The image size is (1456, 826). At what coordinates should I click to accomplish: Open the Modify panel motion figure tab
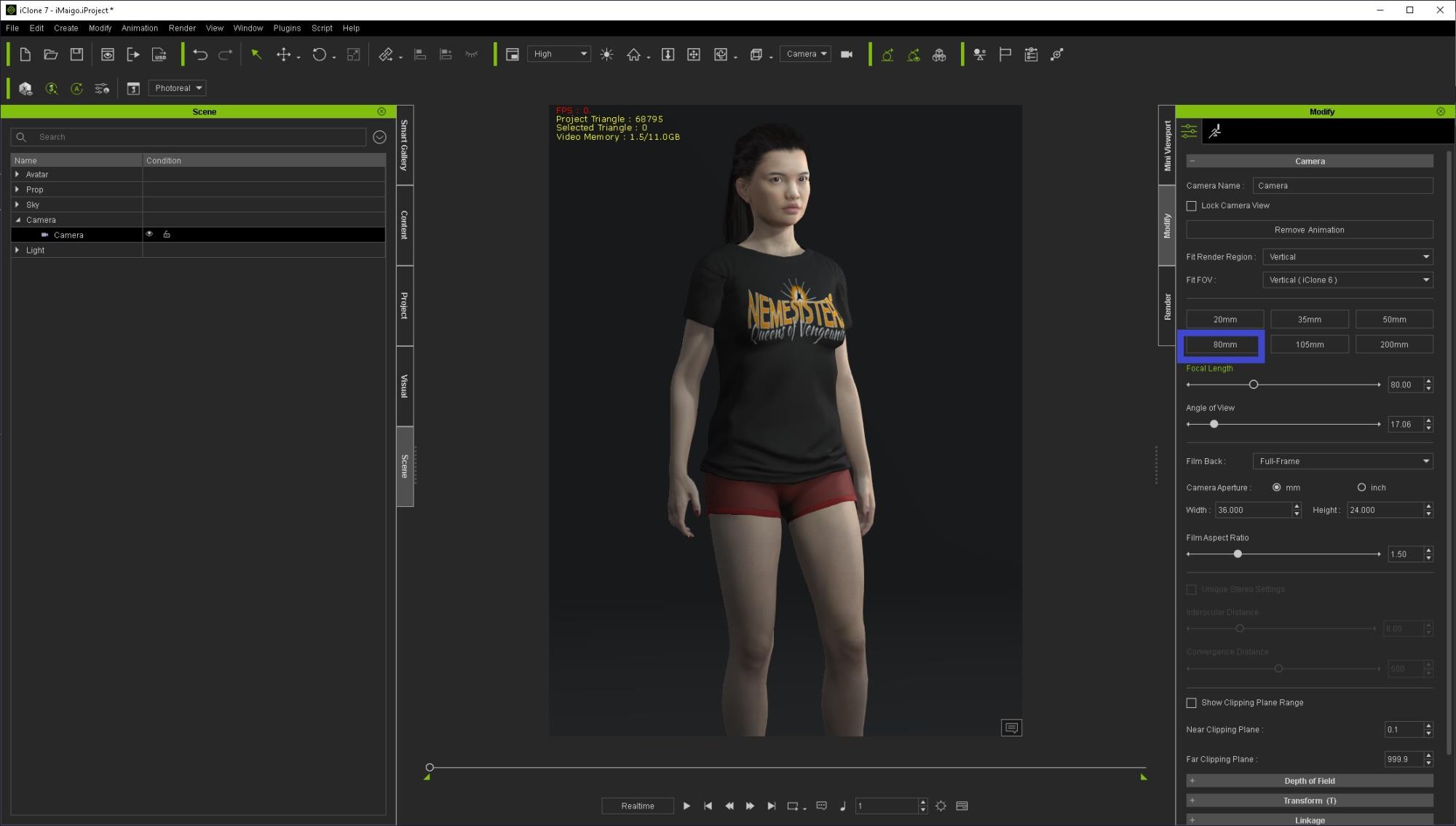click(1215, 131)
